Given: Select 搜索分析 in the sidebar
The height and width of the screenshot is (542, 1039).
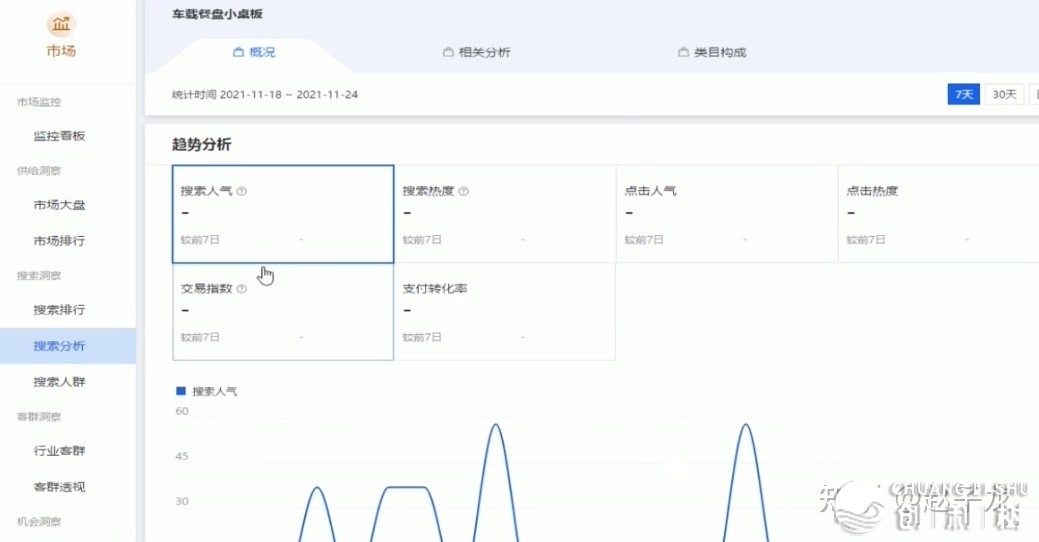Looking at the screenshot, I should click(68, 346).
